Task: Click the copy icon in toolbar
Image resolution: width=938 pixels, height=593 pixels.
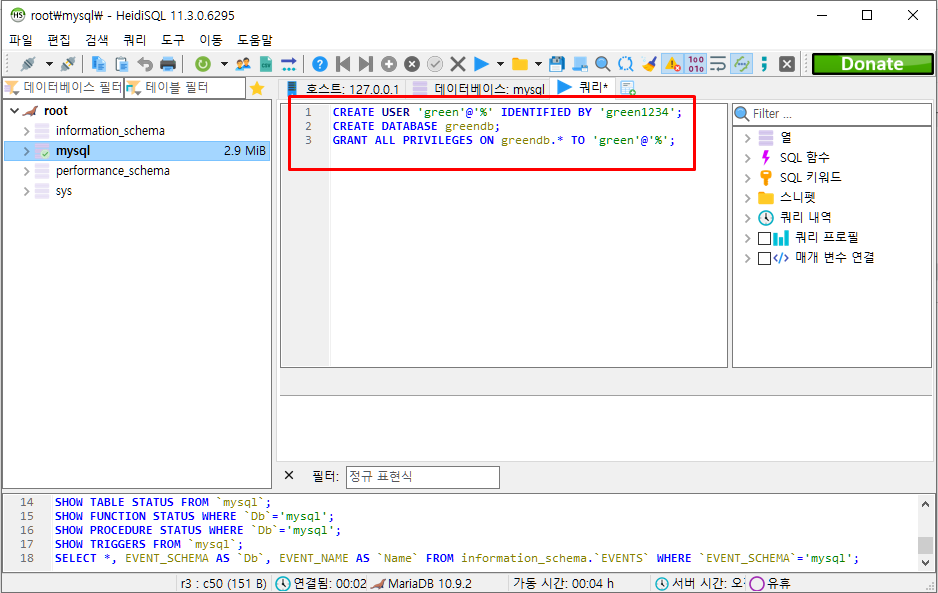Action: point(99,64)
